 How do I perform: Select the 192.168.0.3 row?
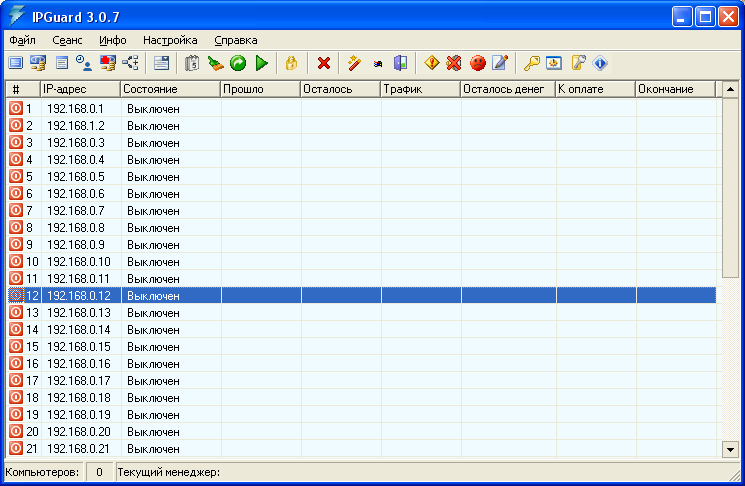(361, 143)
